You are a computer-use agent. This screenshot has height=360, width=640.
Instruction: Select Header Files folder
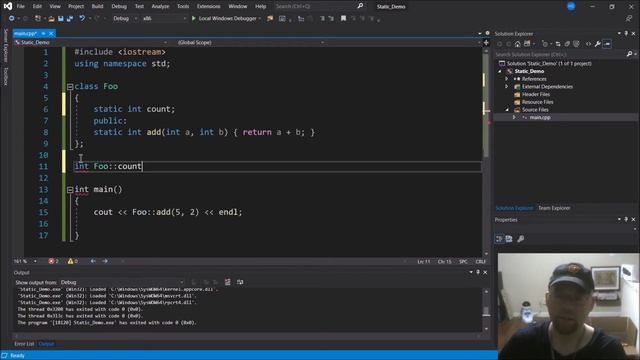536,94
